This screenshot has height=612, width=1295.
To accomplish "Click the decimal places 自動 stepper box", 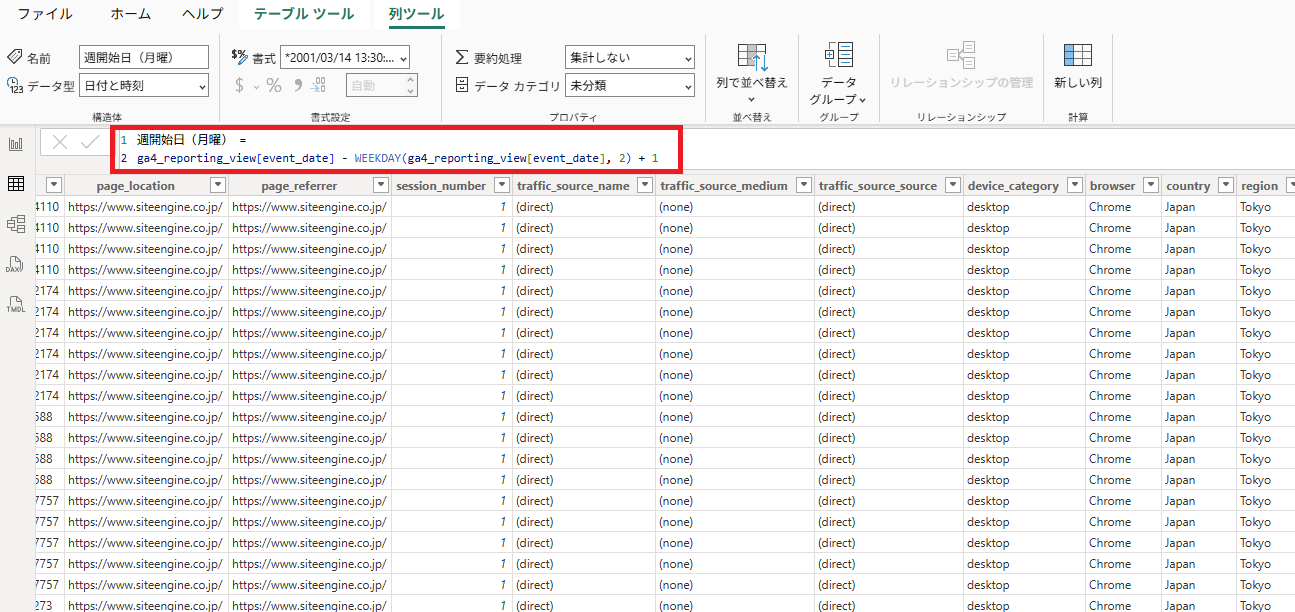I will [x=382, y=86].
